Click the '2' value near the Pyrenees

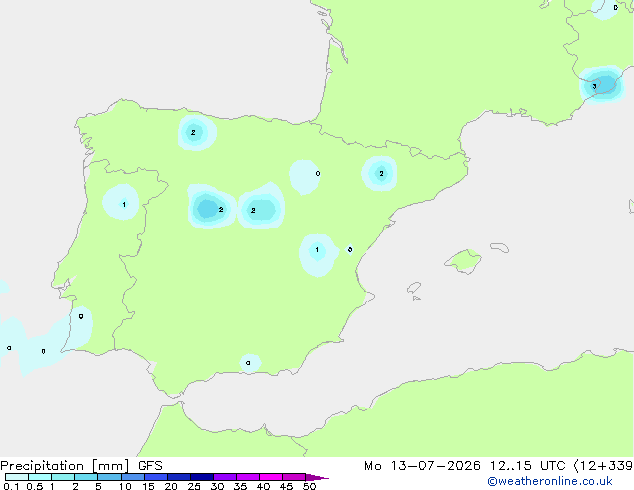pyautogui.click(x=381, y=173)
